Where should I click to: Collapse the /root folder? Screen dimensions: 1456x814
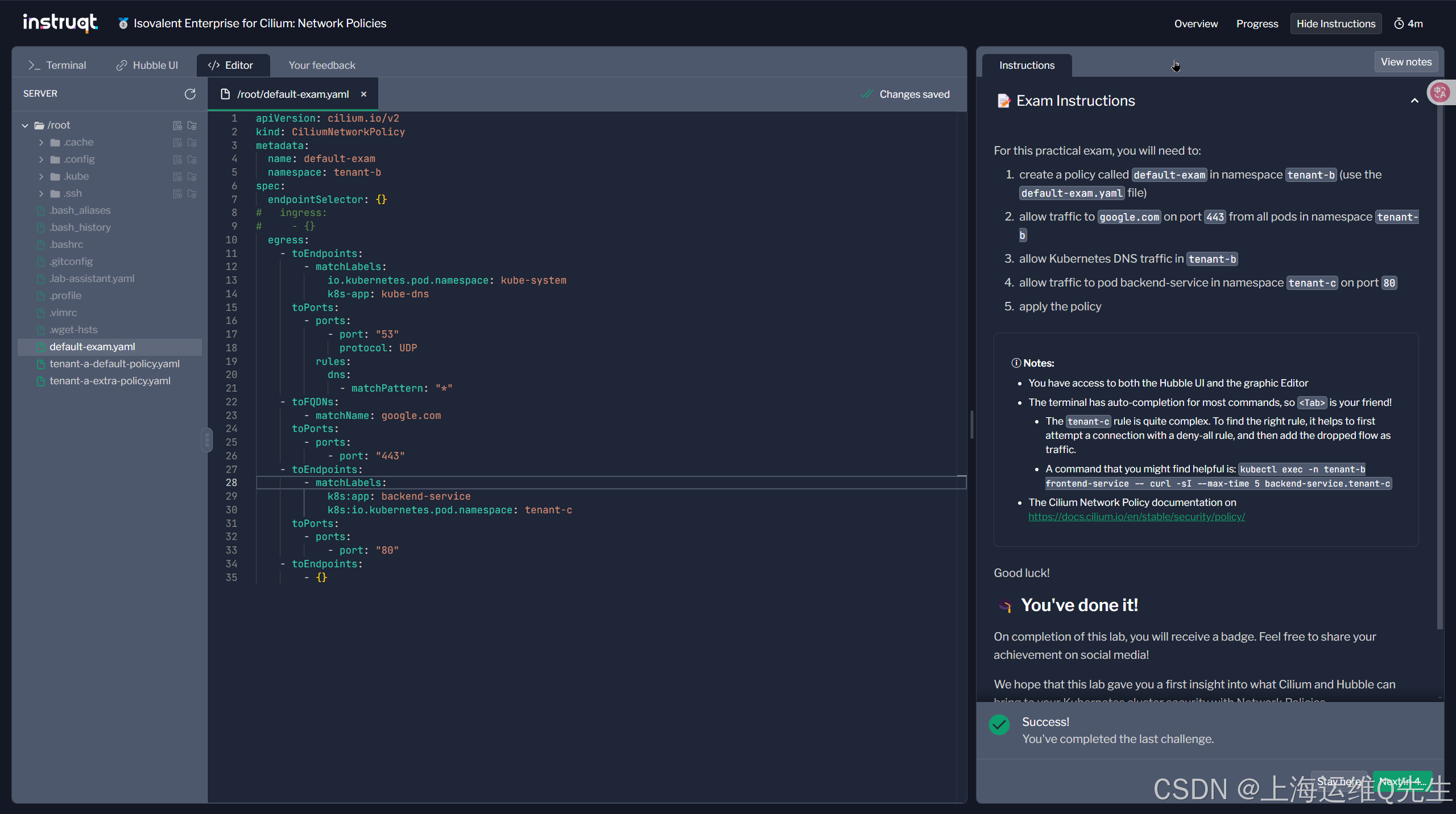tap(25, 125)
